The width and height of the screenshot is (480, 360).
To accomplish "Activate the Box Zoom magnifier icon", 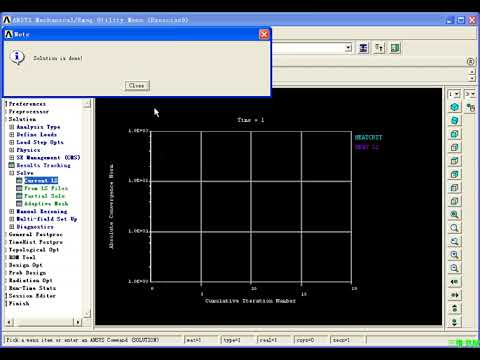I will coord(454,241).
